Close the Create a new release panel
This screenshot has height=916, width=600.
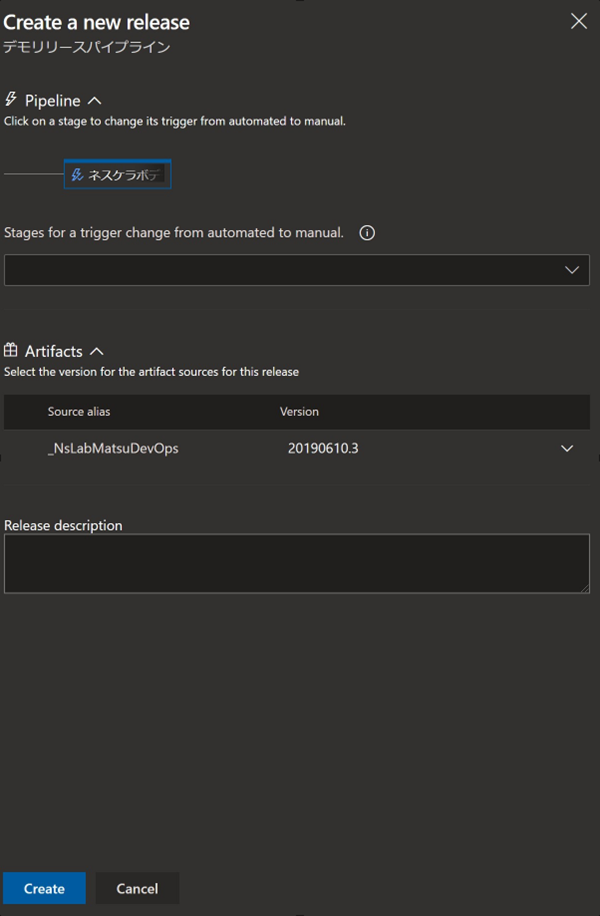click(578, 22)
